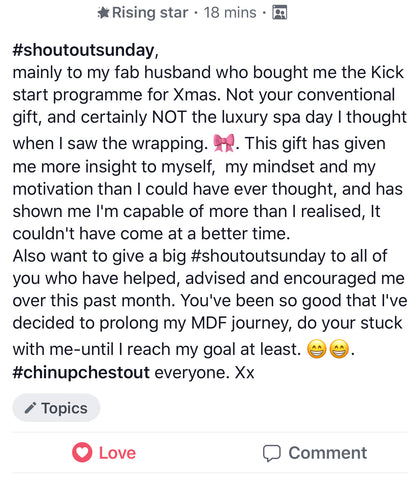
Task: Tap the Comment speech bubble icon
Action: [x=272, y=453]
